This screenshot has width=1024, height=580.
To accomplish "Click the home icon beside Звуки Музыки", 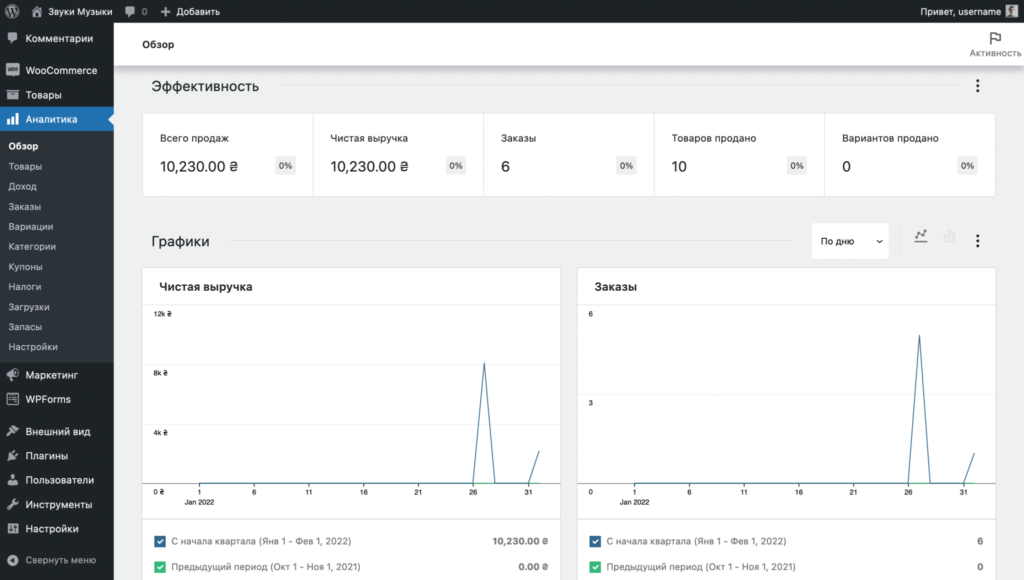I will [37, 11].
